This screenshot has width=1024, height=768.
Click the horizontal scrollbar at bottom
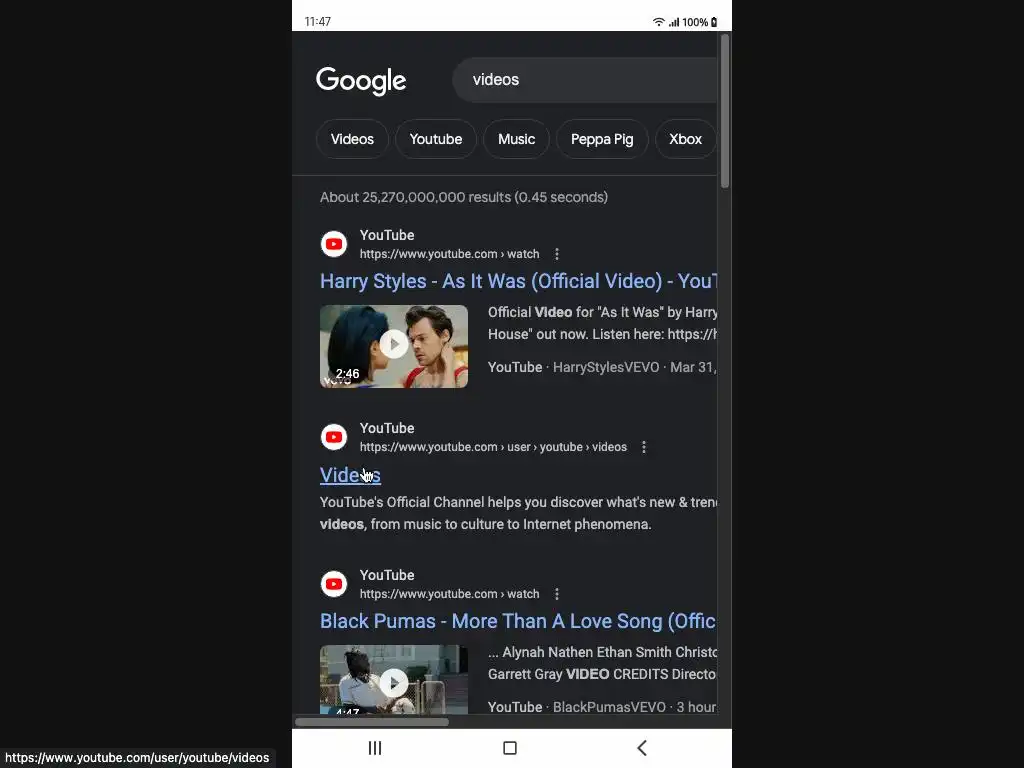pyautogui.click(x=372, y=722)
